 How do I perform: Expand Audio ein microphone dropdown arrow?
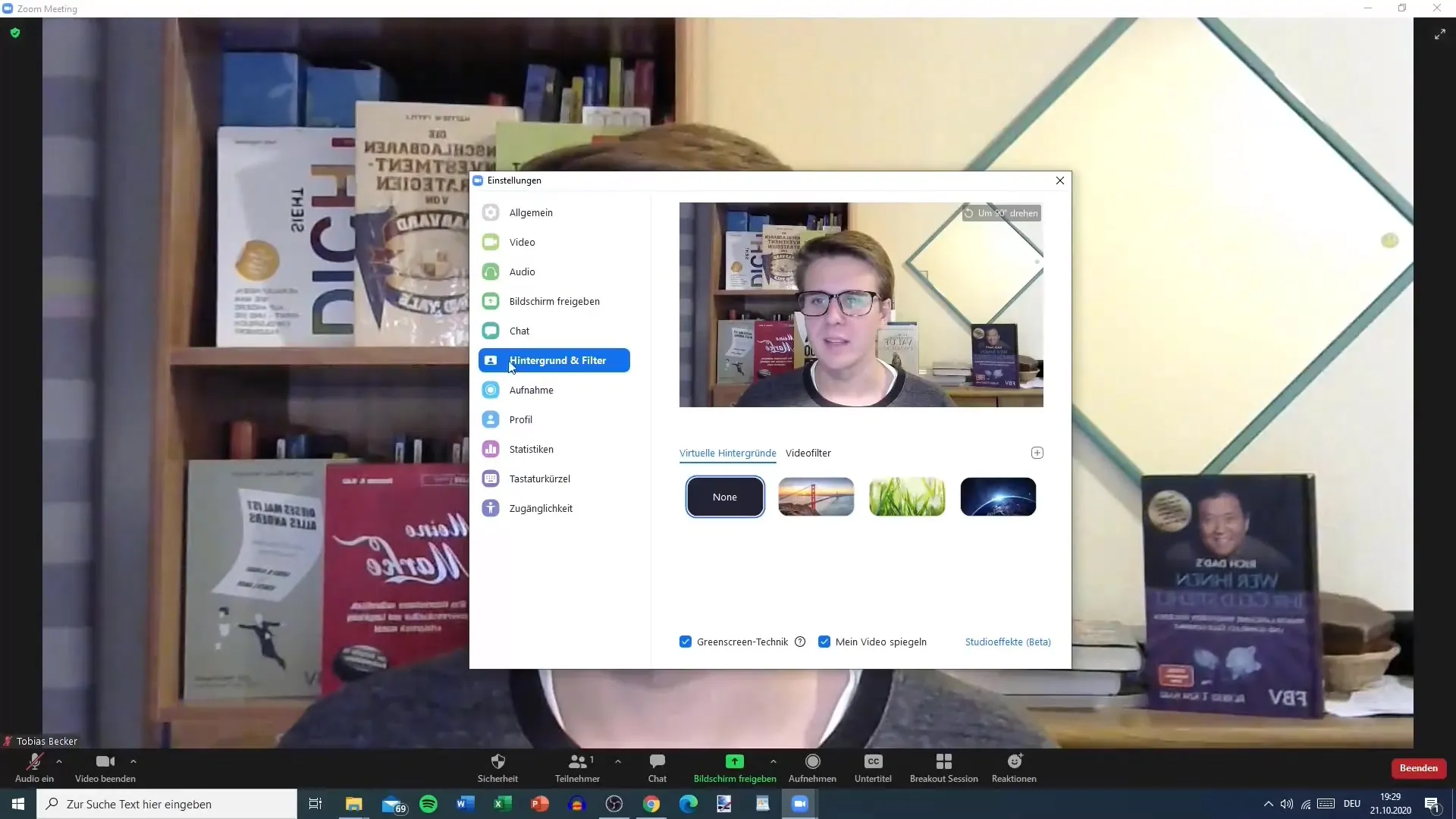tap(58, 761)
